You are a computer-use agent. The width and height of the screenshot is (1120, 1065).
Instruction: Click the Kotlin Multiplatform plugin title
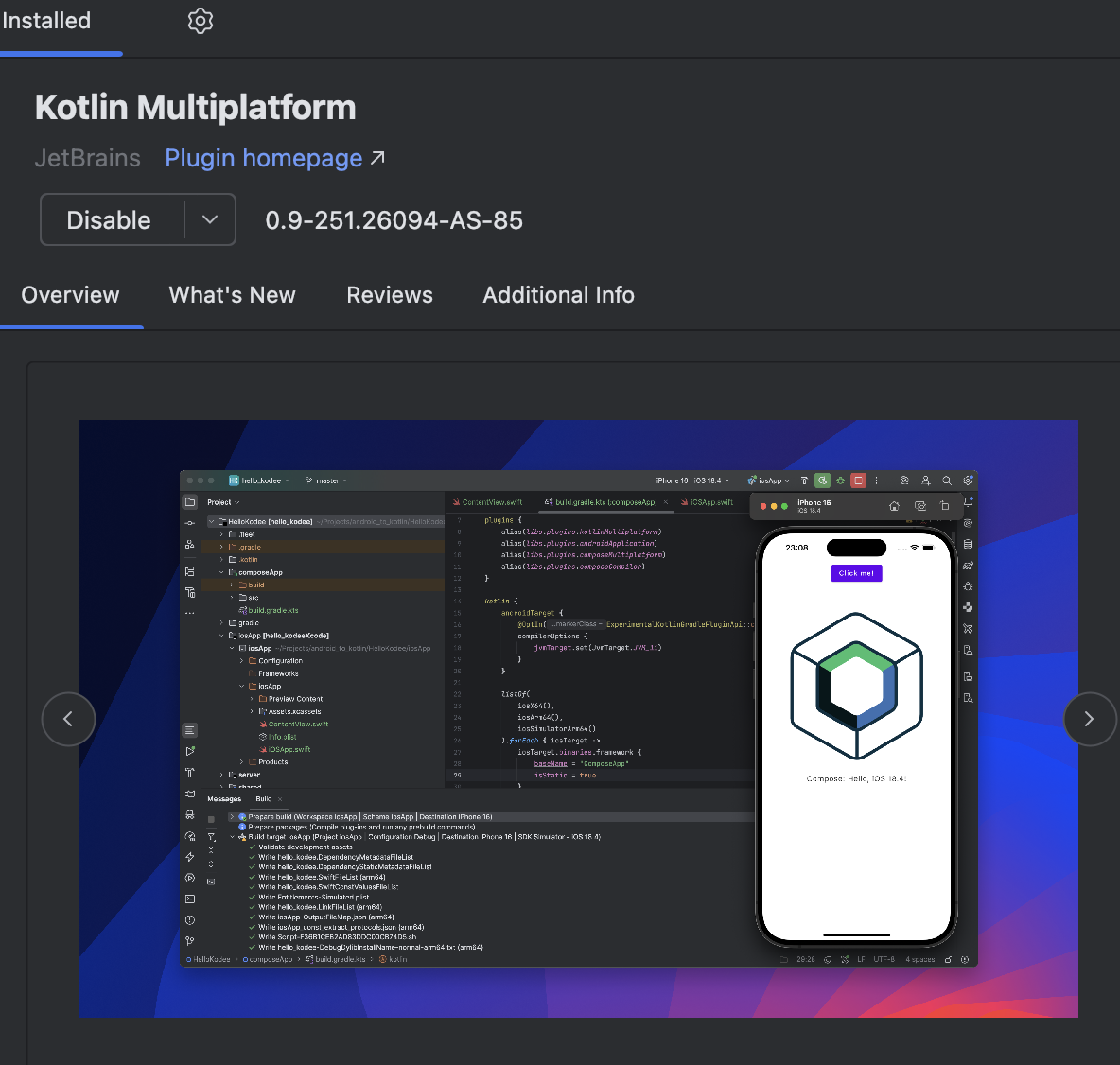pyautogui.click(x=195, y=108)
